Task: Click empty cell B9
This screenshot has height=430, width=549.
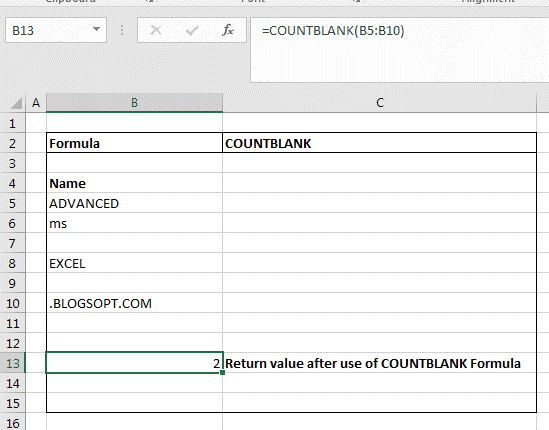Action: click(x=134, y=283)
